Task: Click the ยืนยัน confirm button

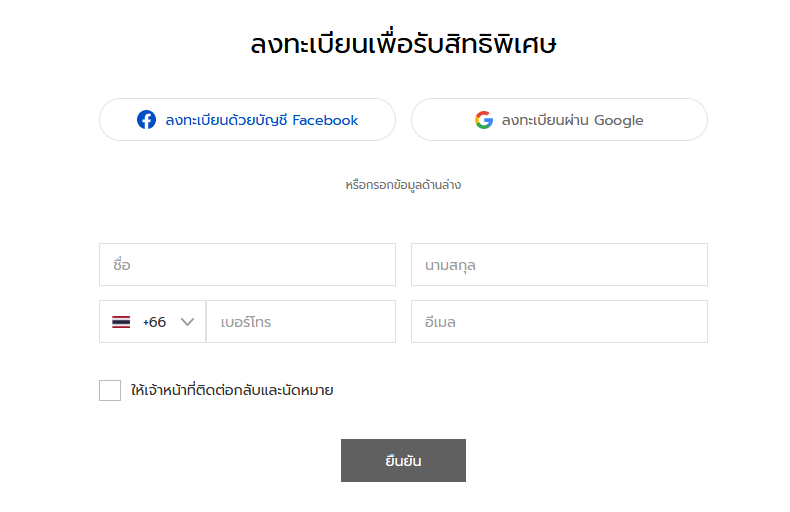Action: 403,460
